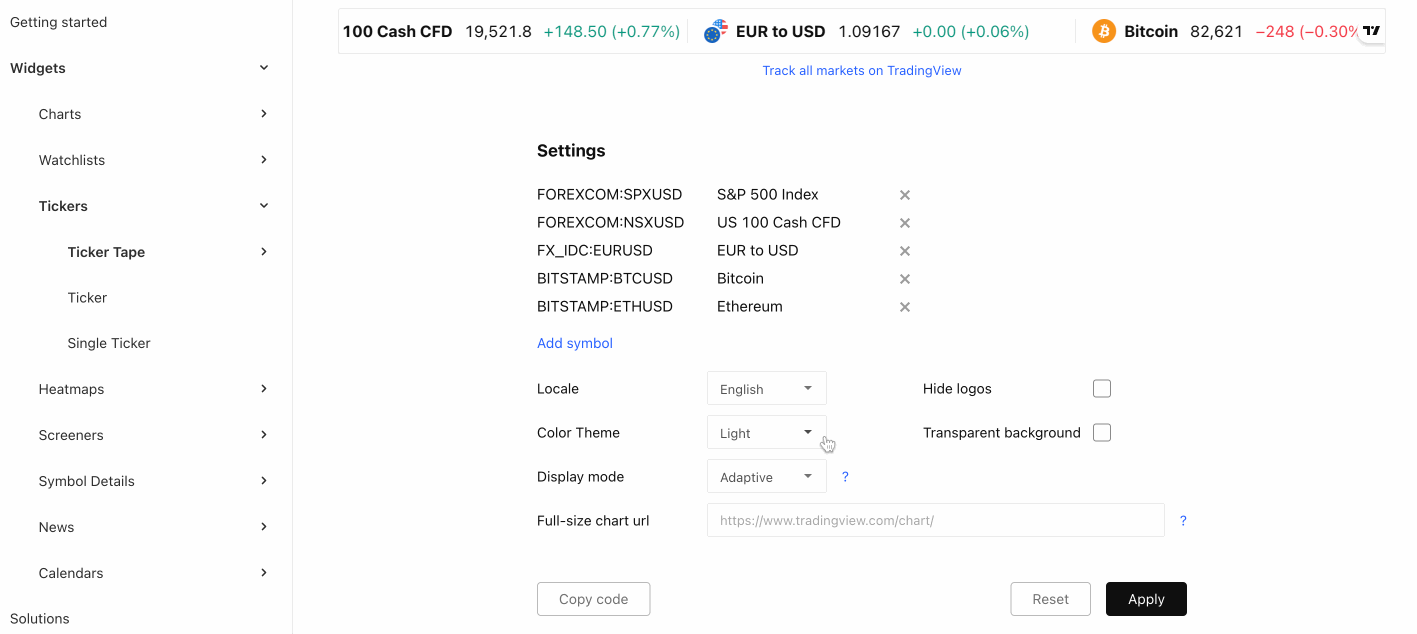Remove the EUR to USD symbol
Screen dimensions: 1417x634
coord(905,251)
